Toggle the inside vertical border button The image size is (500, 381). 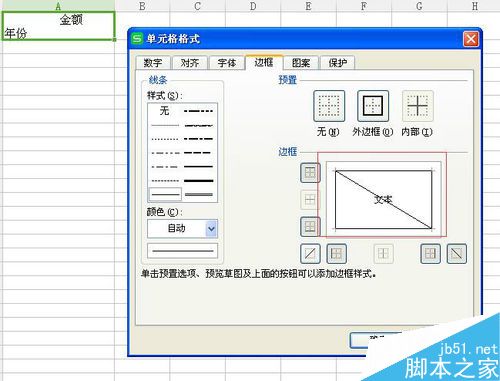(383, 254)
